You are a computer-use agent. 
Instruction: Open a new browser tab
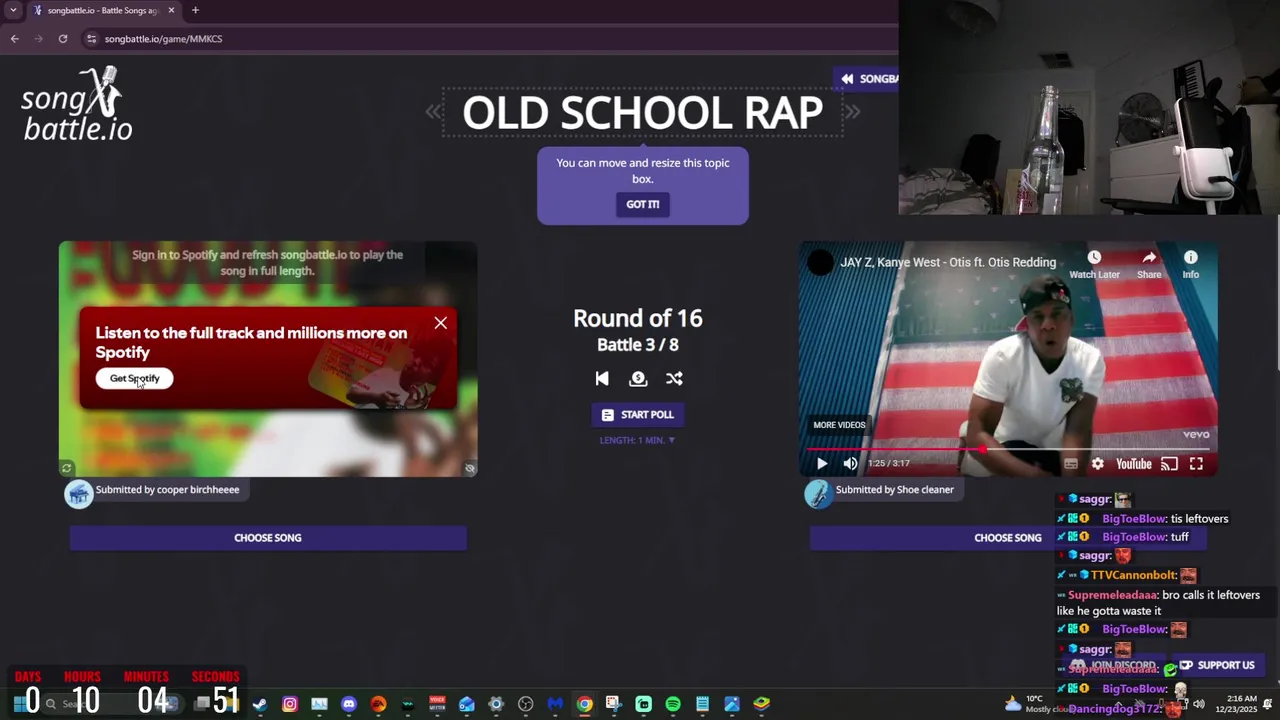pos(195,10)
